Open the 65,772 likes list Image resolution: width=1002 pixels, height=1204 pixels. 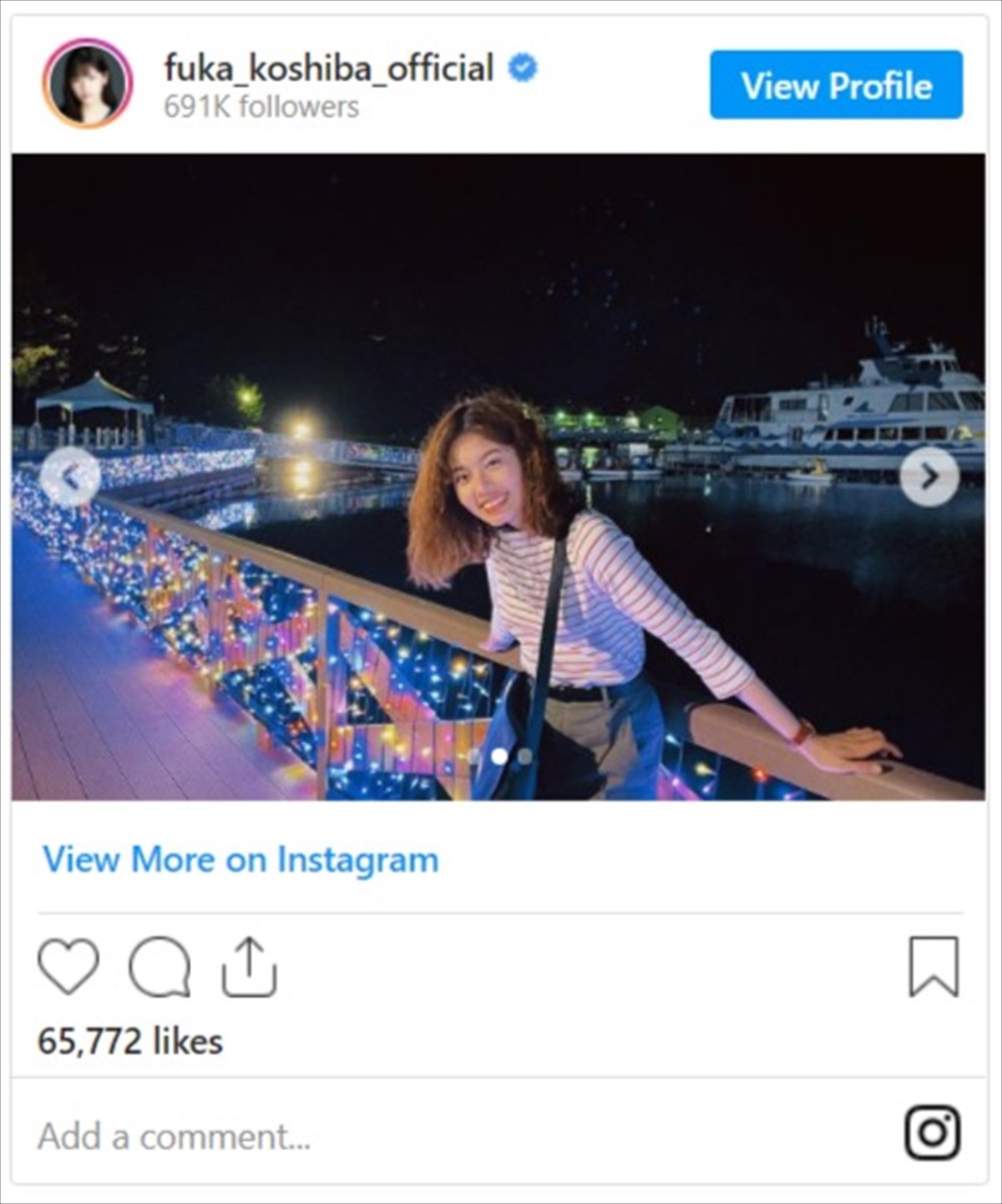tap(130, 1041)
